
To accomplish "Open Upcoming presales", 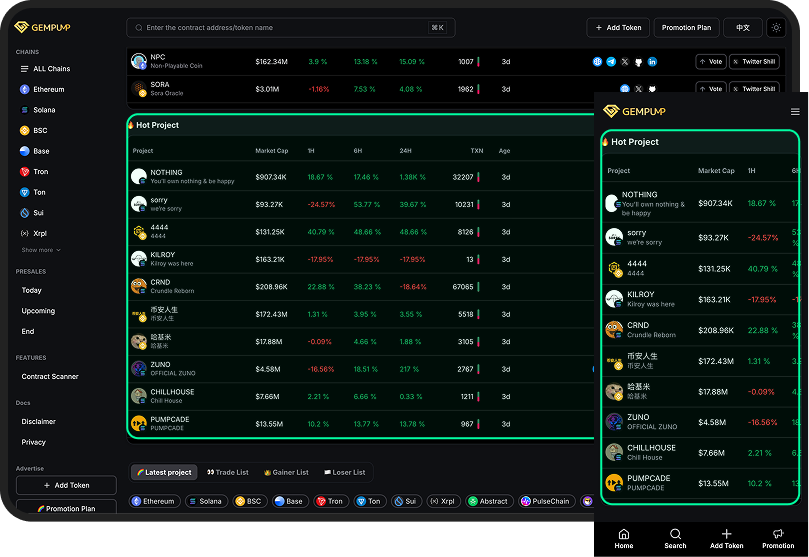I will click(x=38, y=311).
